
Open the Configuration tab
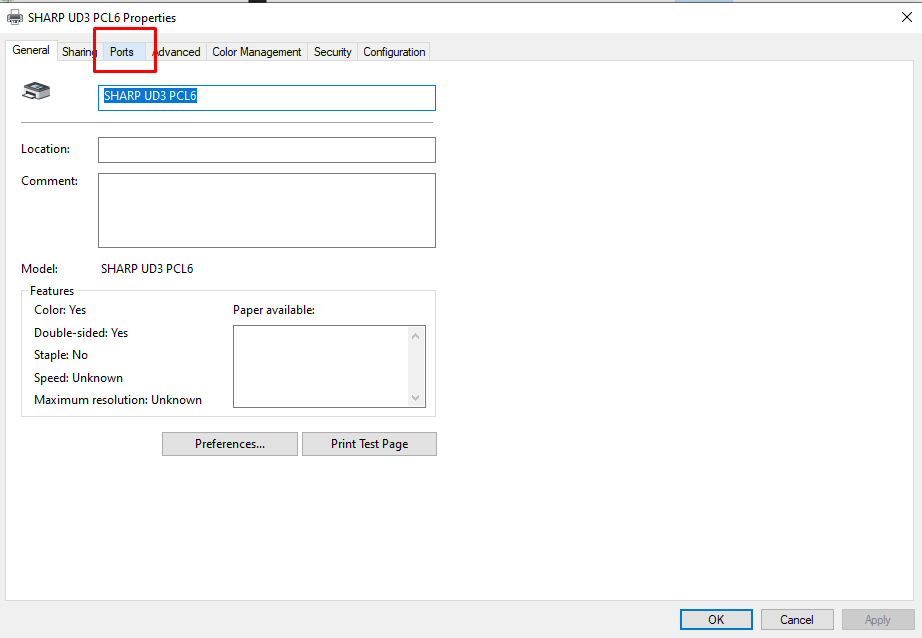click(393, 51)
